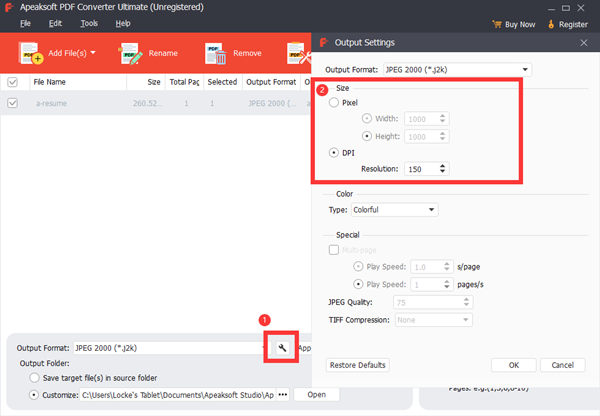
Task: Select the a-resume file row name
Action: [x=51, y=103]
